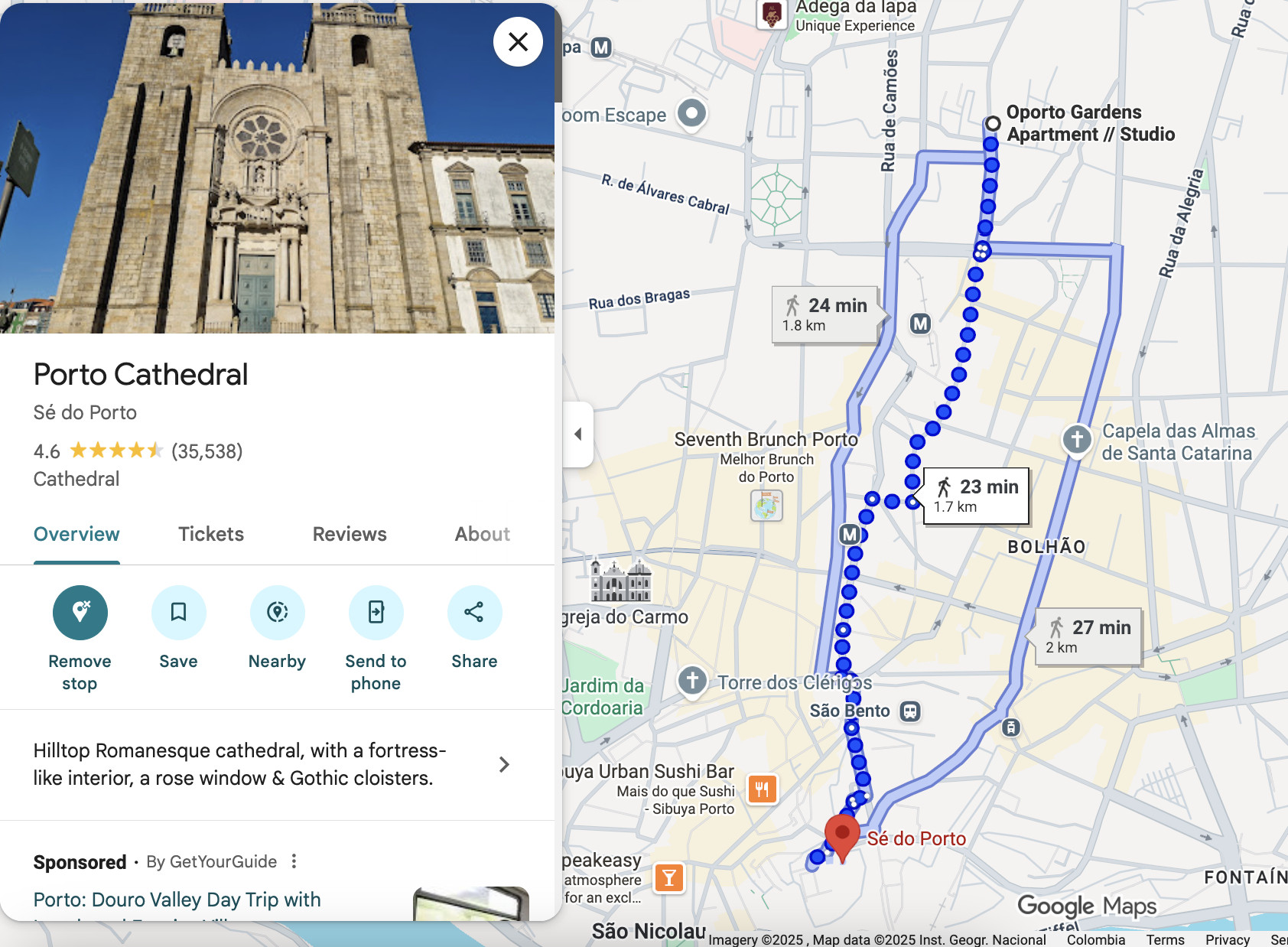Viewport: 1288px width, 947px height.
Task: Expand the cathedral description chevron
Action: [504, 764]
